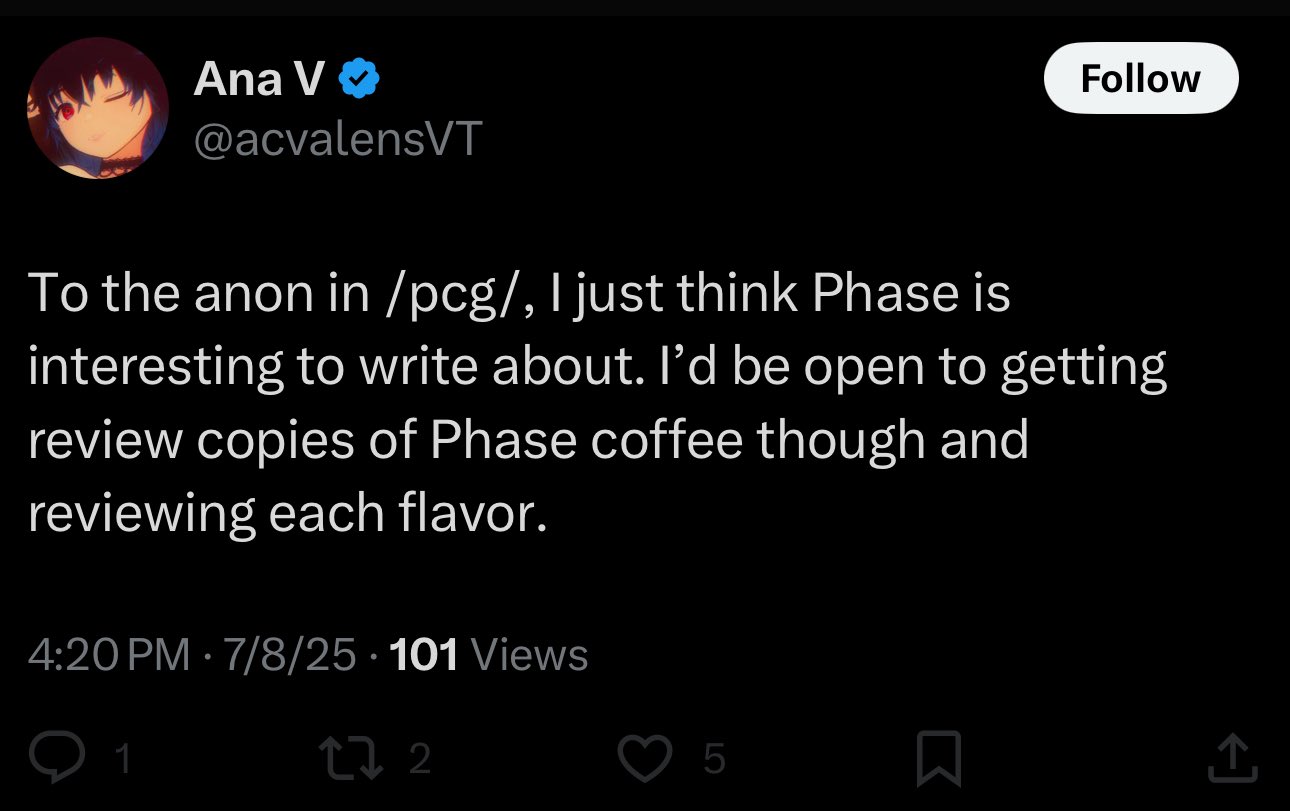Open the Ana V display name
Screen dimensions: 1290x811
(259, 79)
